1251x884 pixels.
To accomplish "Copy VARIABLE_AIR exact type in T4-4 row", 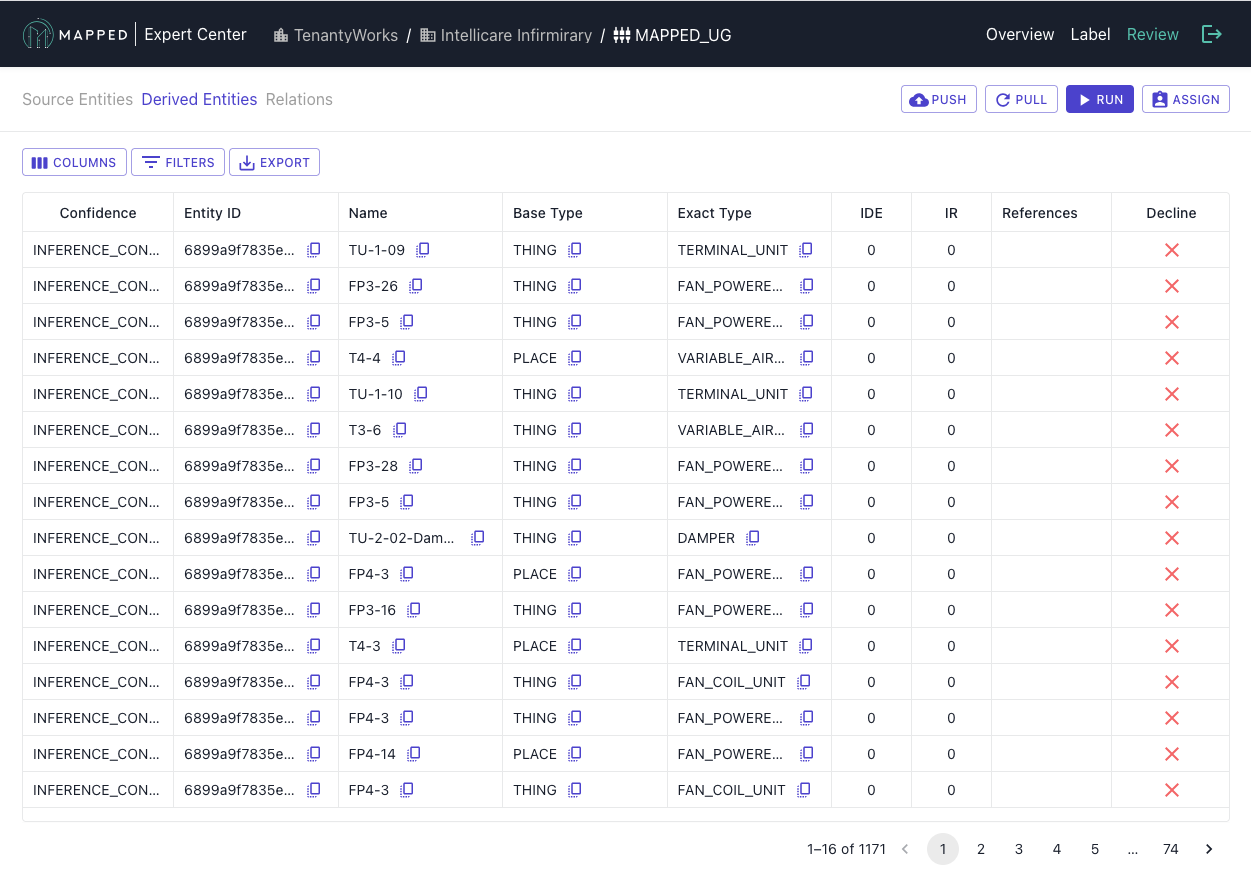I will coord(807,357).
